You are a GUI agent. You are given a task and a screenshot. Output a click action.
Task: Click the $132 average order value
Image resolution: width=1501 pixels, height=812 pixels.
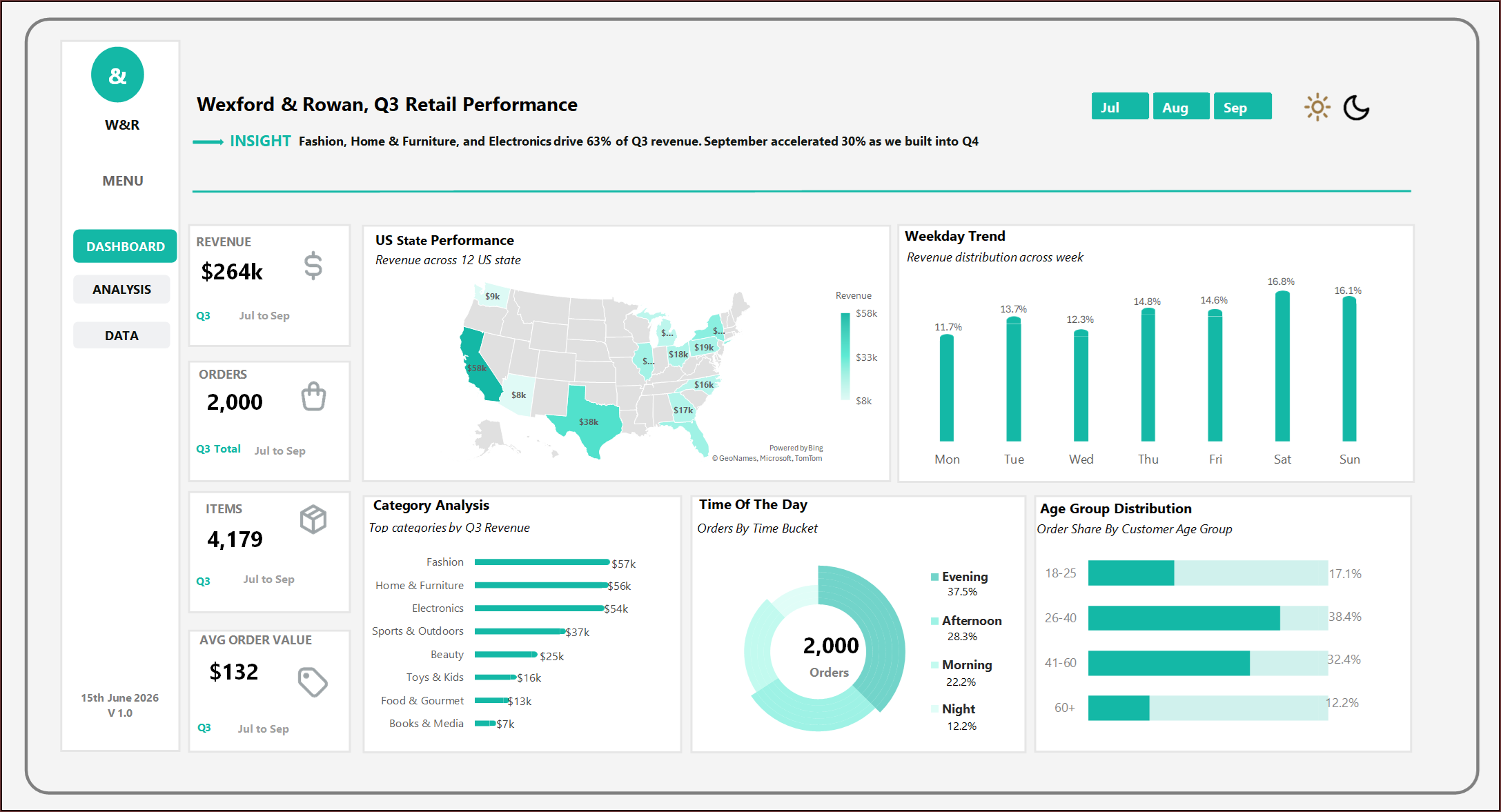(x=233, y=671)
